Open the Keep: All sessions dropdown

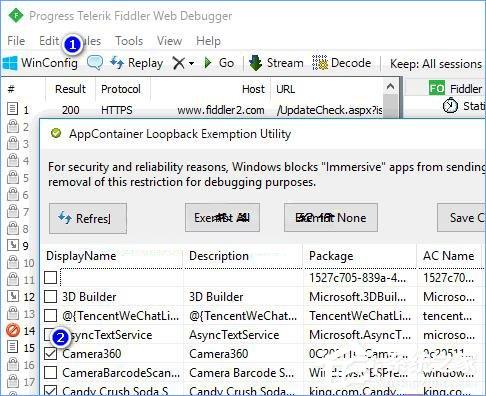pos(436,64)
